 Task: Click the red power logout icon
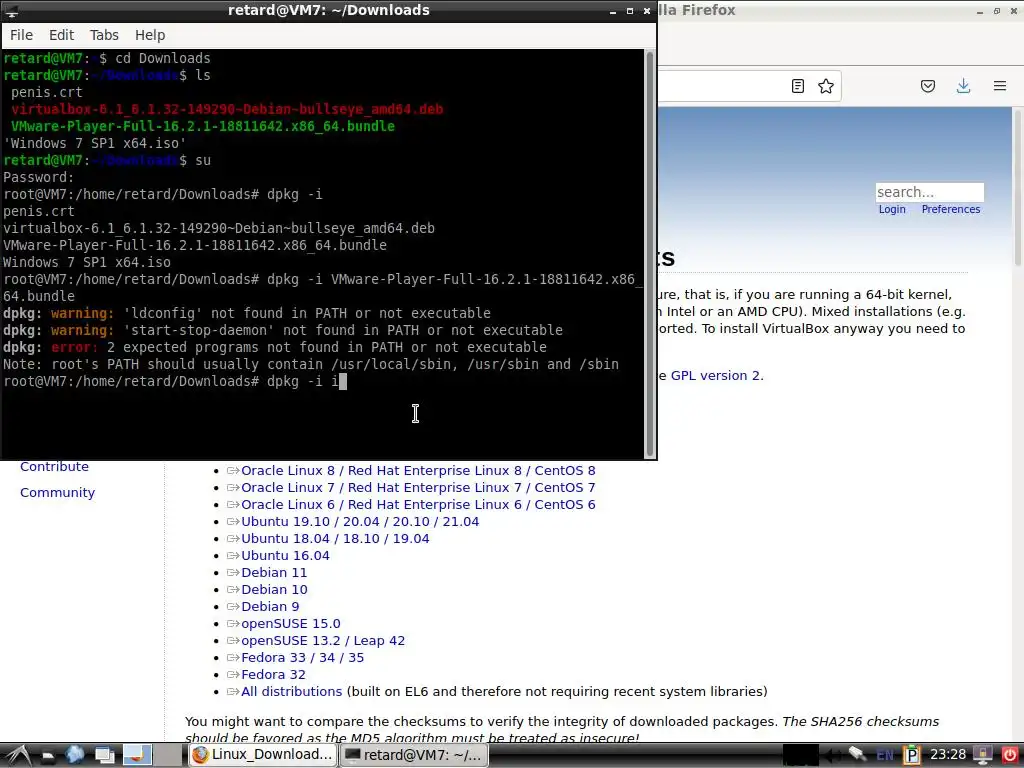point(1010,755)
